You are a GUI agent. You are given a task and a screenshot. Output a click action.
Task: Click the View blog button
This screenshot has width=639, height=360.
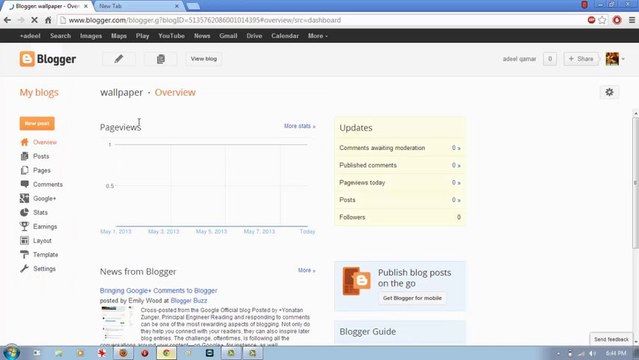pos(204,59)
